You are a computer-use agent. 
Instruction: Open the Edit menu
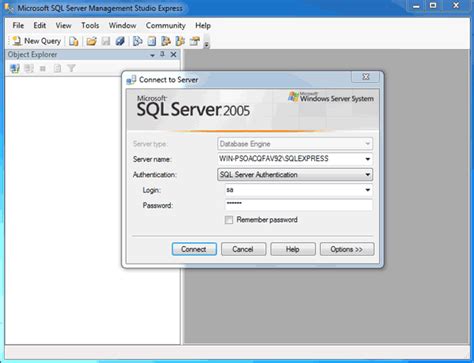[39, 25]
